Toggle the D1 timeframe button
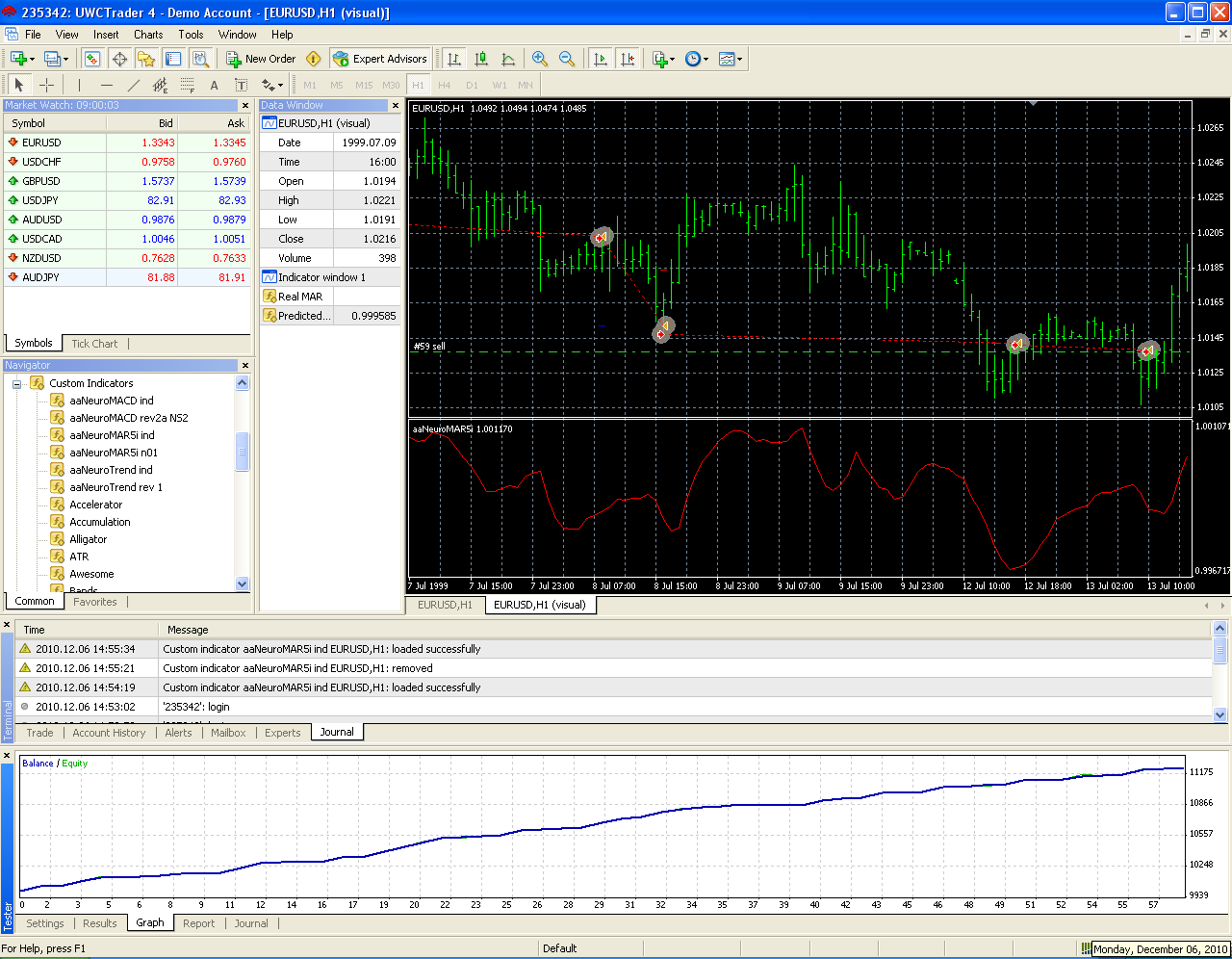This screenshot has width=1232, height=959. pyautogui.click(x=472, y=85)
